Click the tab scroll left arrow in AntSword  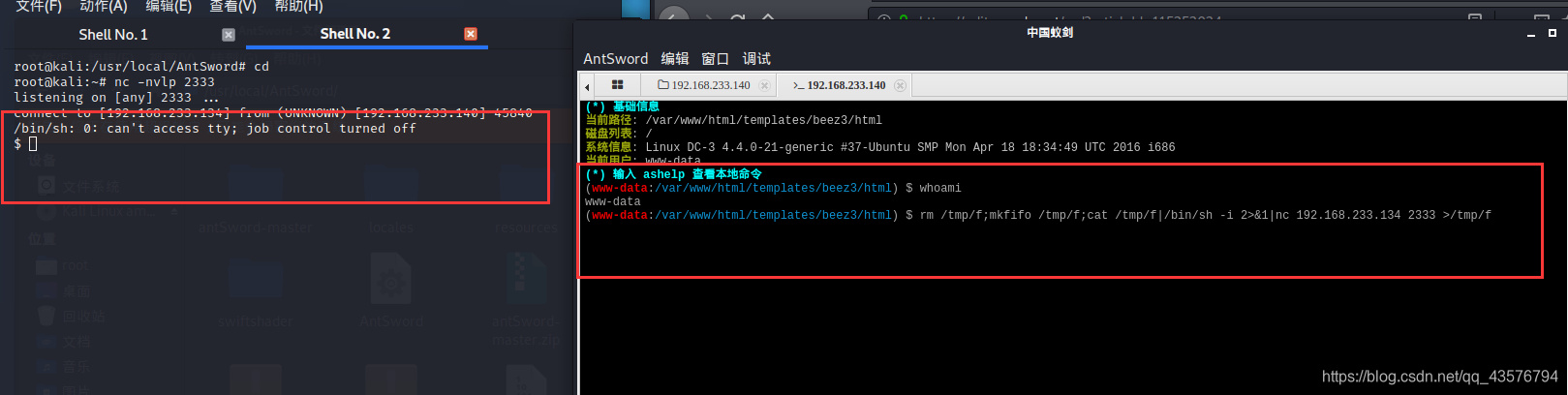pos(587,86)
